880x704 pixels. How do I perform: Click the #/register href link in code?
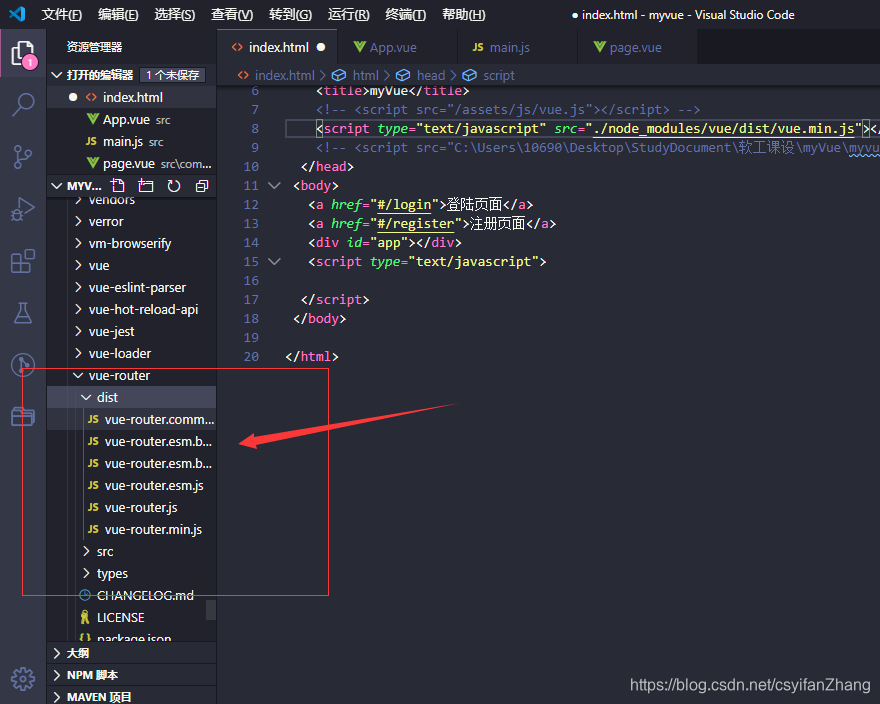pos(415,224)
